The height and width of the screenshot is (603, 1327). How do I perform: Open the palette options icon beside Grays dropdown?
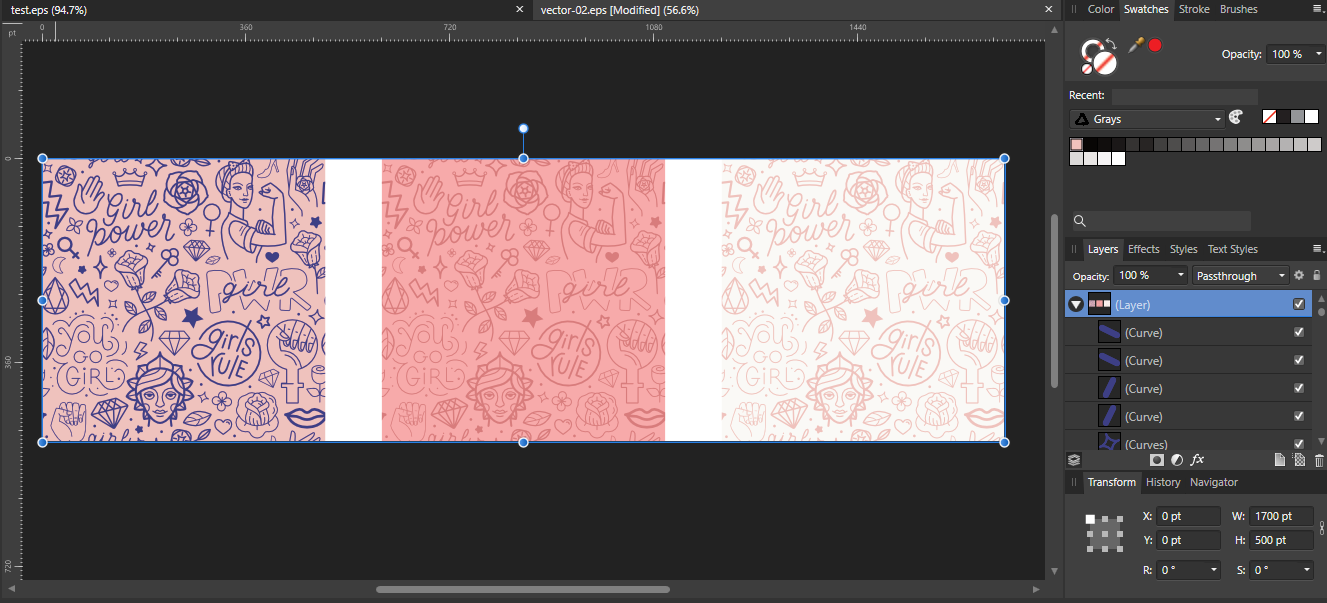1236,117
